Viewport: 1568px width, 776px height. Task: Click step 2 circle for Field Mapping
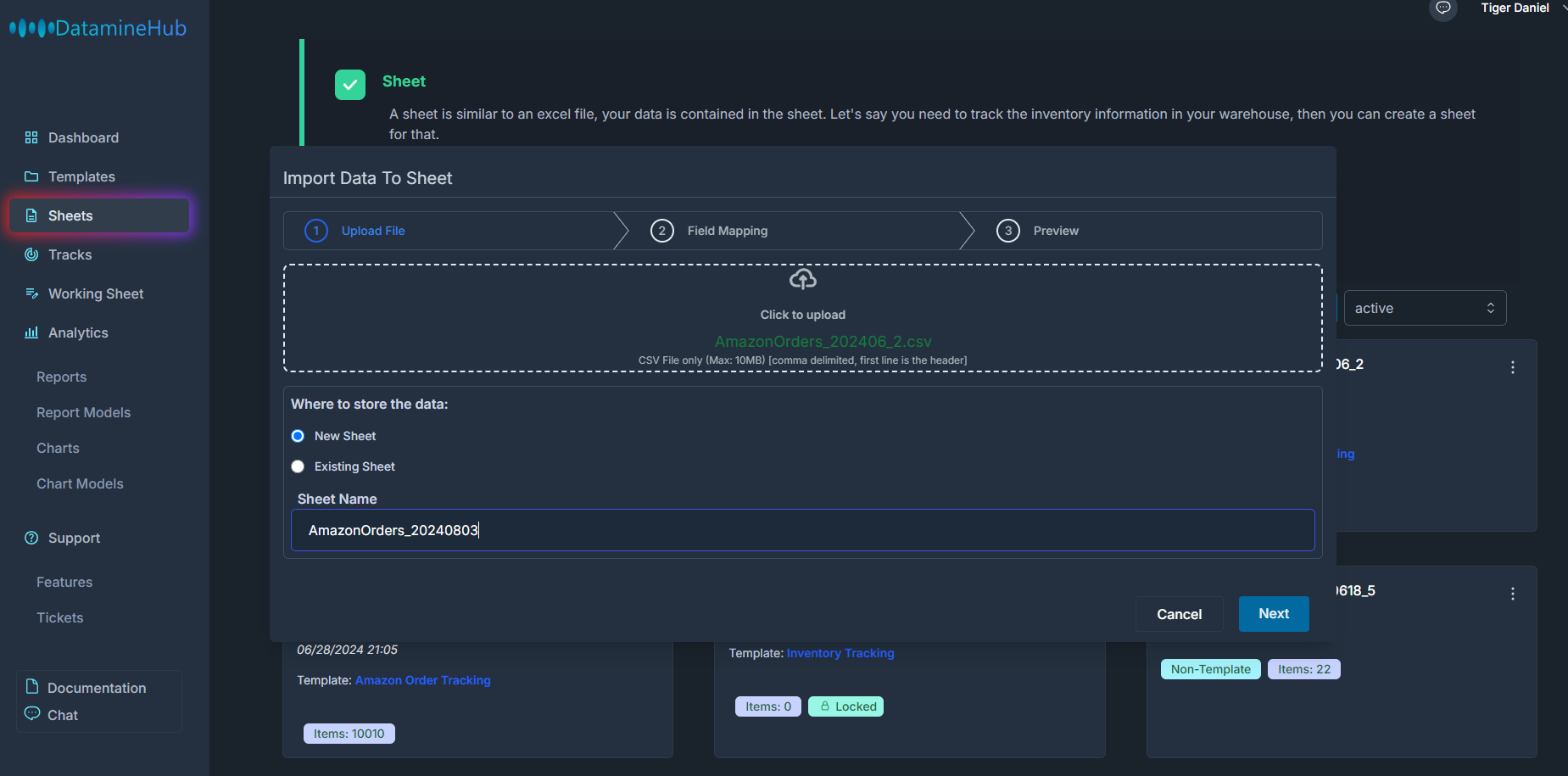(662, 231)
